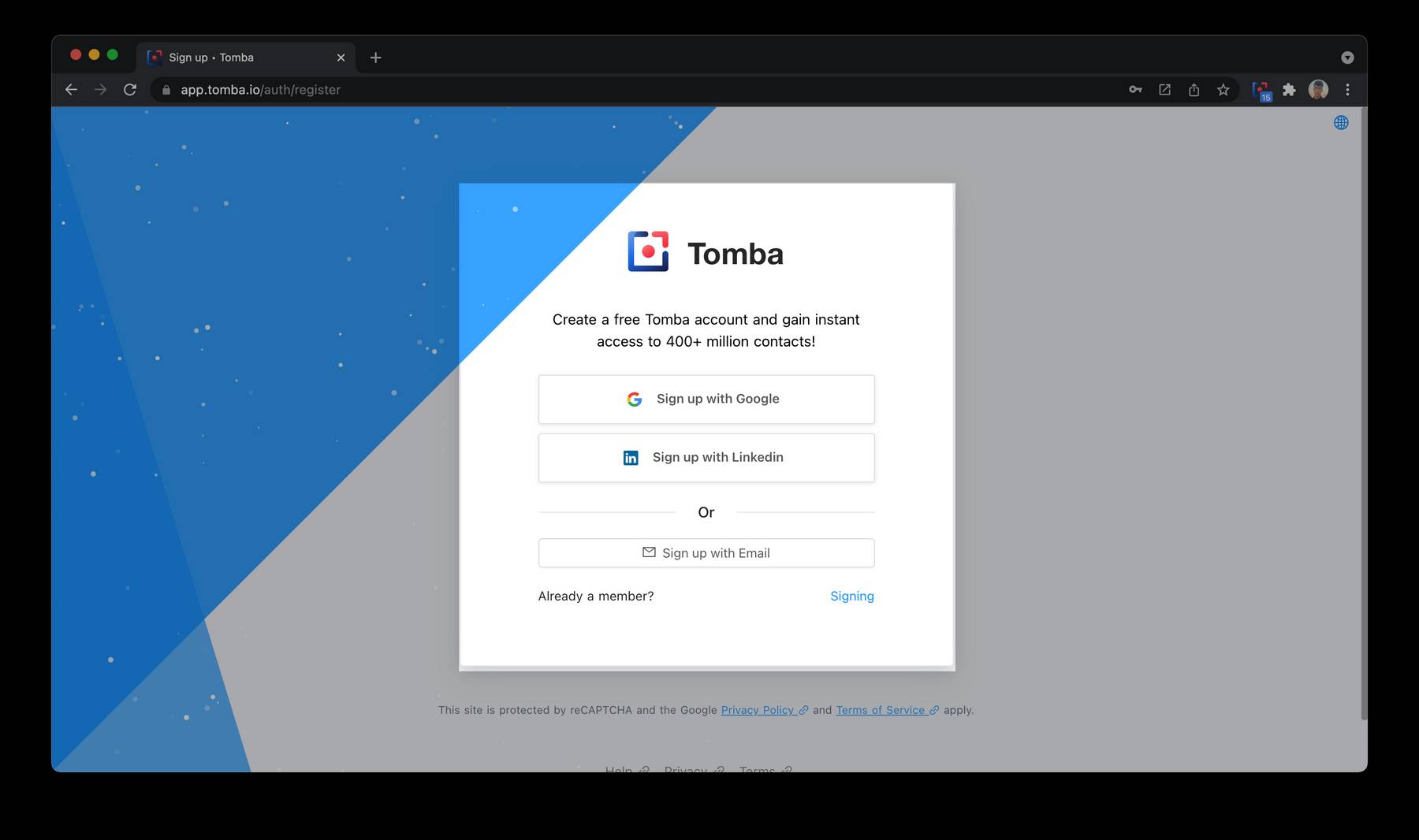This screenshot has height=840, width=1419.
Task: Click the Chrome profile avatar
Action: click(x=1318, y=90)
